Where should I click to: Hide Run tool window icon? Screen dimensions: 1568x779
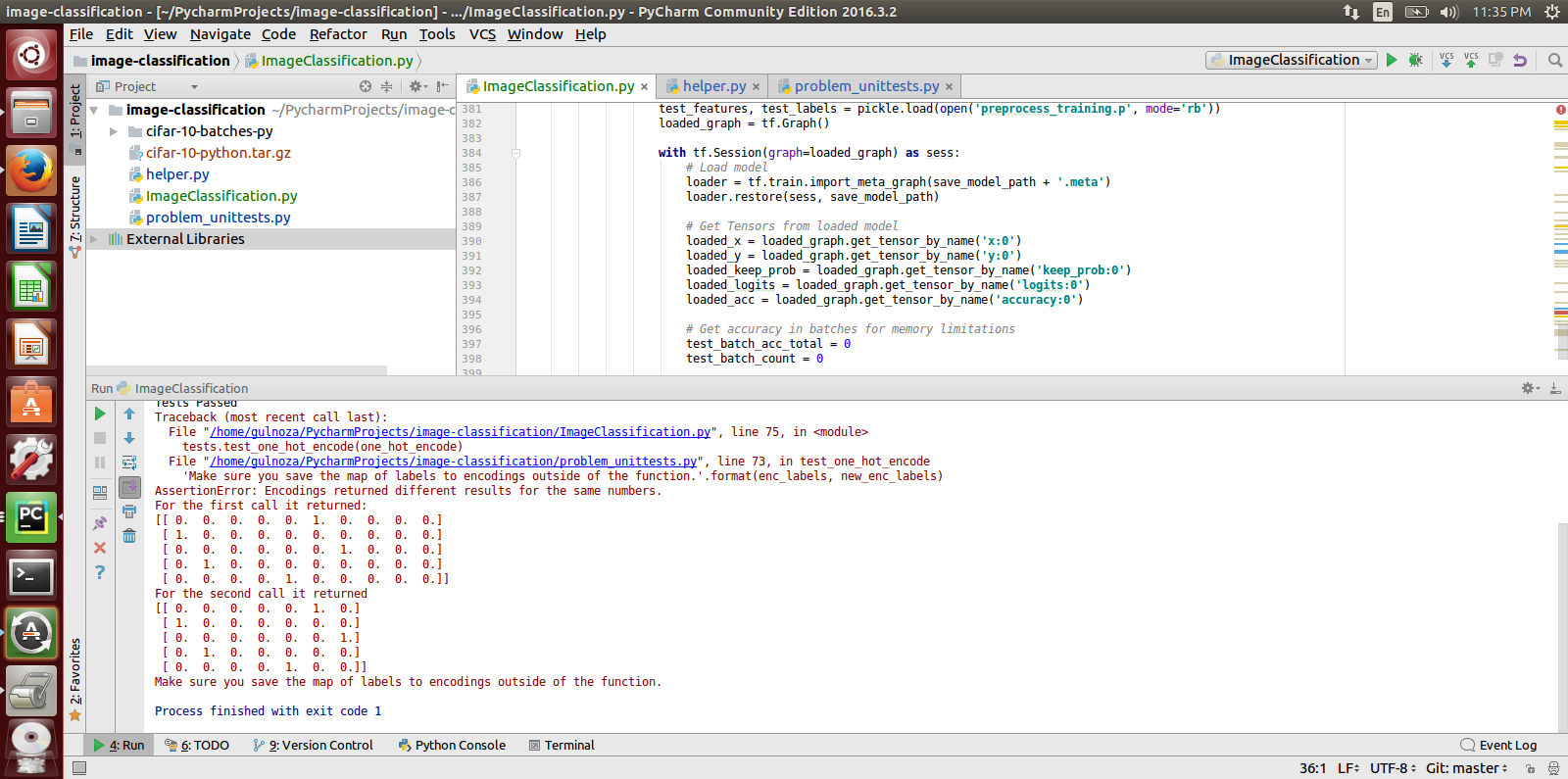(x=1555, y=388)
